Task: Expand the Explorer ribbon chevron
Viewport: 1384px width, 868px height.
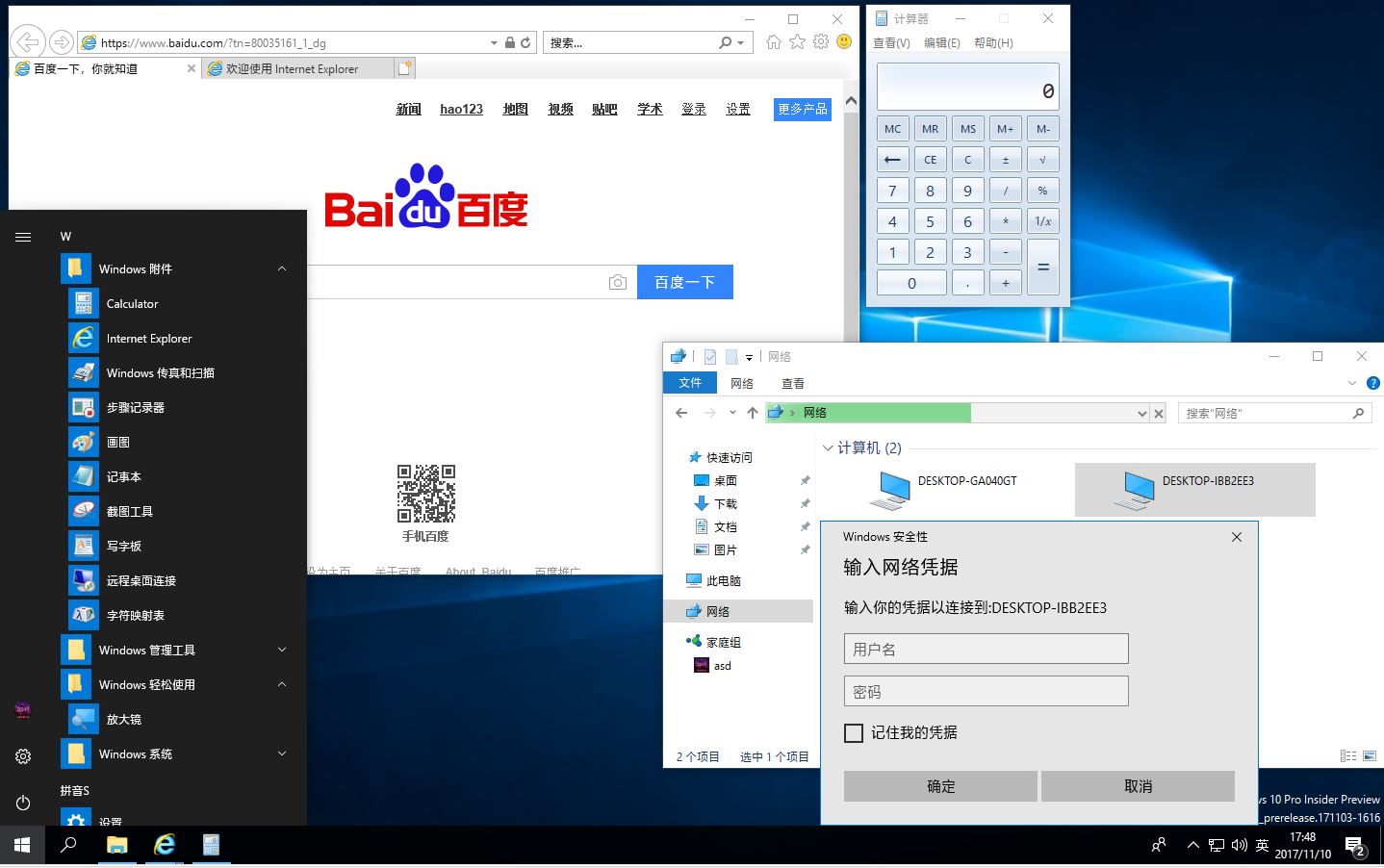Action: 1352,383
